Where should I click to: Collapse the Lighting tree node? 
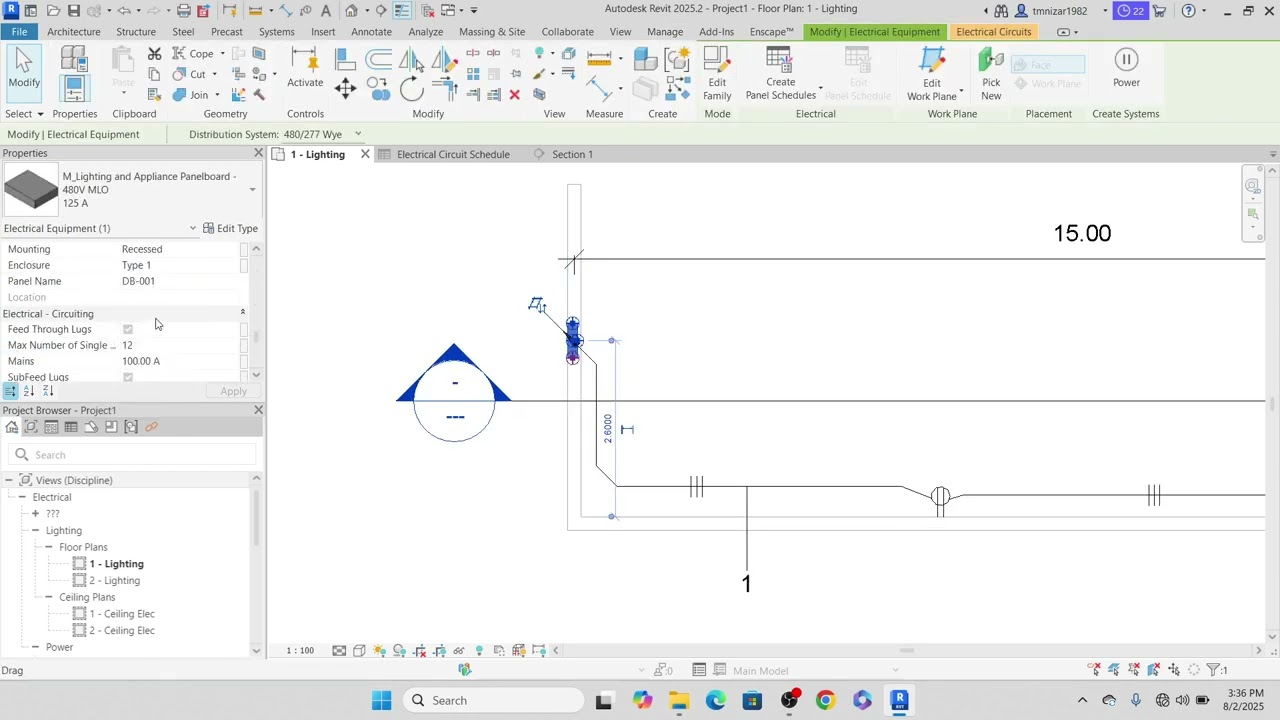(35, 531)
